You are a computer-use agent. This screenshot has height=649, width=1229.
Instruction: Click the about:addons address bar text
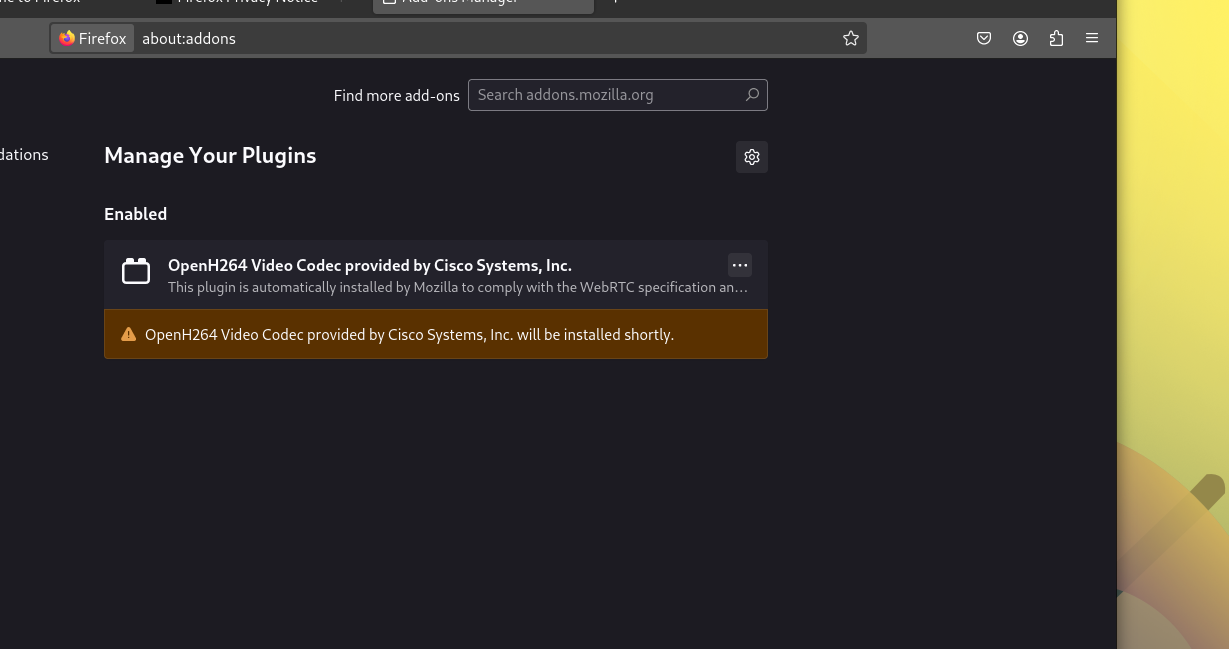[189, 38]
